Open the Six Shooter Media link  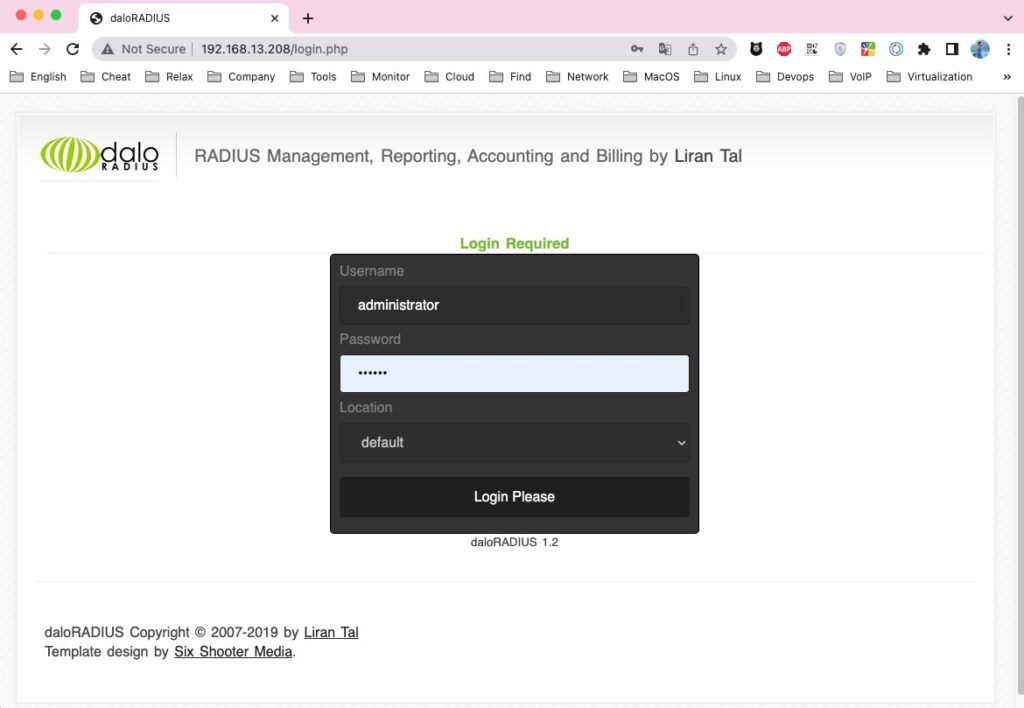coord(233,652)
